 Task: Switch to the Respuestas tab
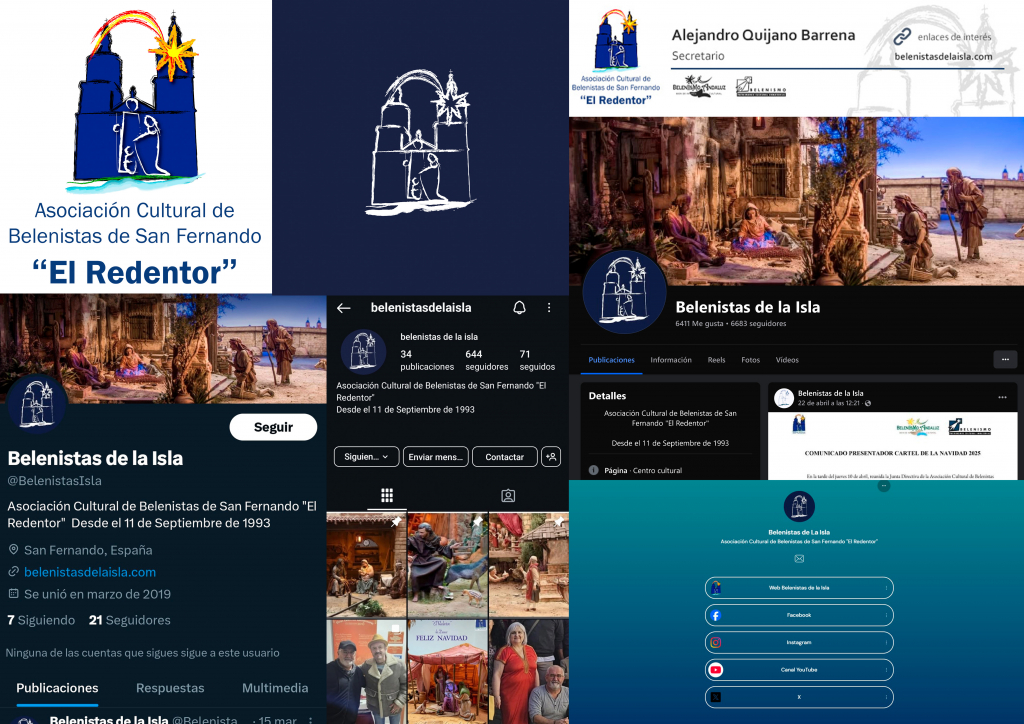tap(170, 688)
